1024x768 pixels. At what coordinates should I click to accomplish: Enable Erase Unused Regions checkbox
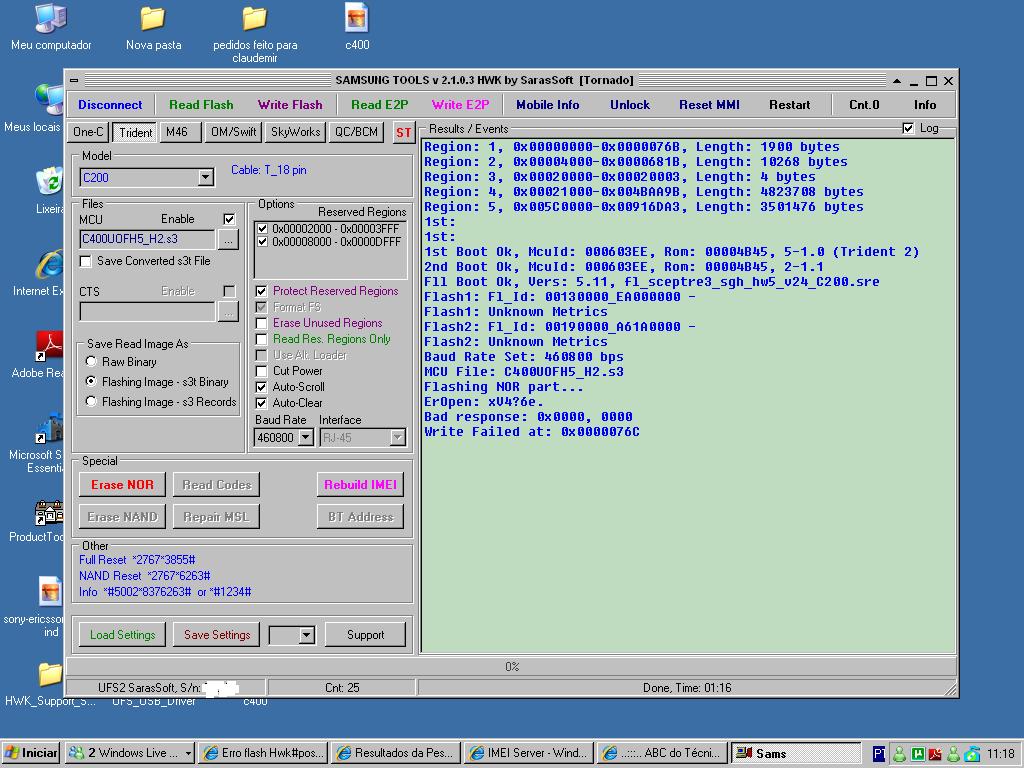[x=261, y=323]
